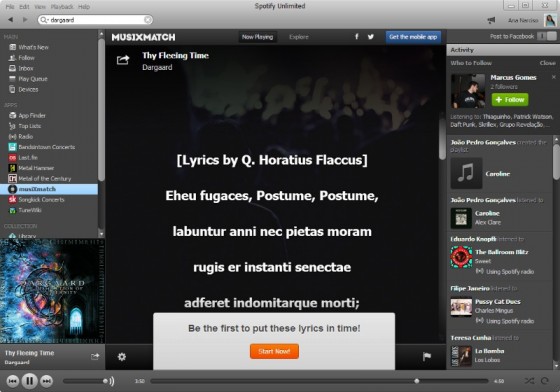The height and width of the screenshot is (392, 560).
Task: Click the share icon beside song title
Action: (x=123, y=60)
